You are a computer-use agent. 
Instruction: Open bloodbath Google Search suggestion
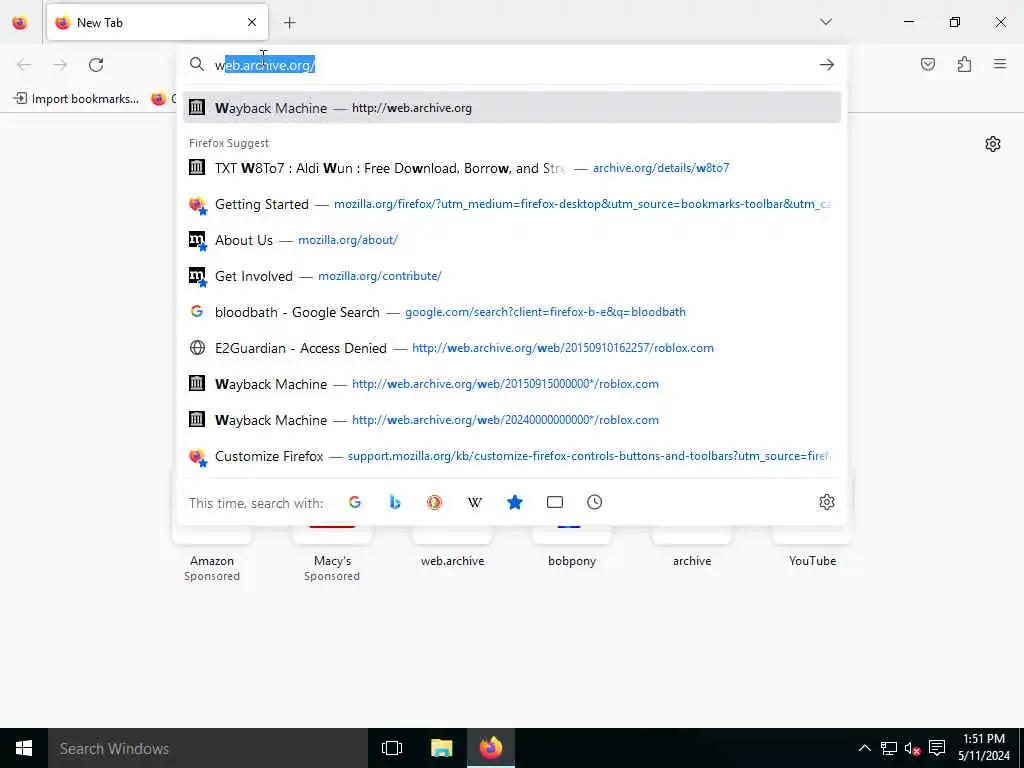coord(512,312)
